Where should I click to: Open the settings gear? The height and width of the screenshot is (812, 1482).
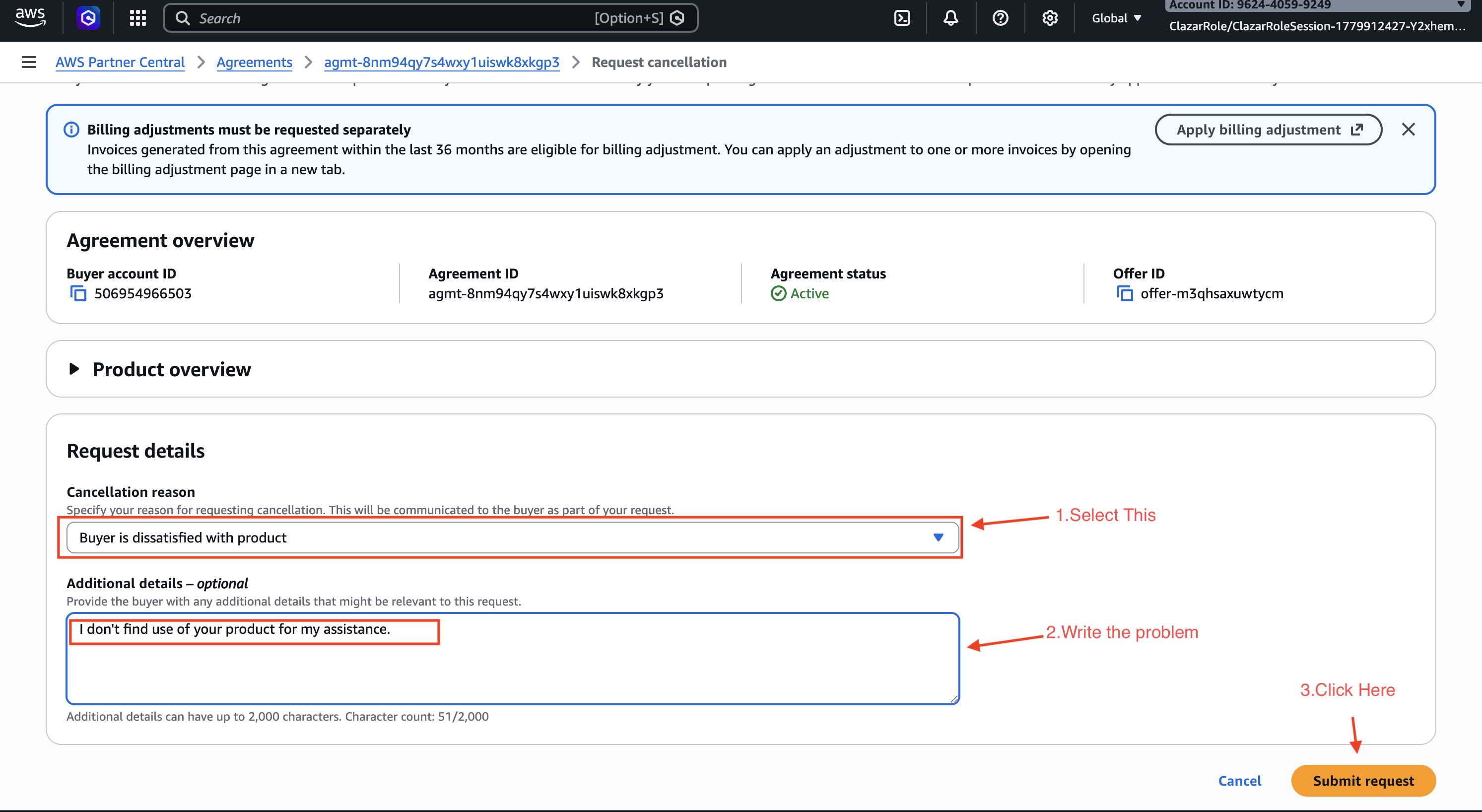tap(1050, 18)
